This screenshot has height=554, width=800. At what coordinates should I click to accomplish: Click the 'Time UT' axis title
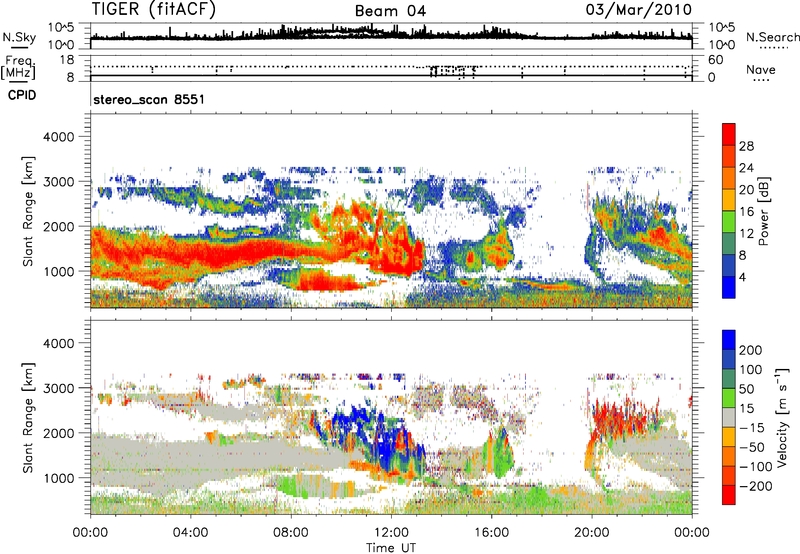click(391, 548)
